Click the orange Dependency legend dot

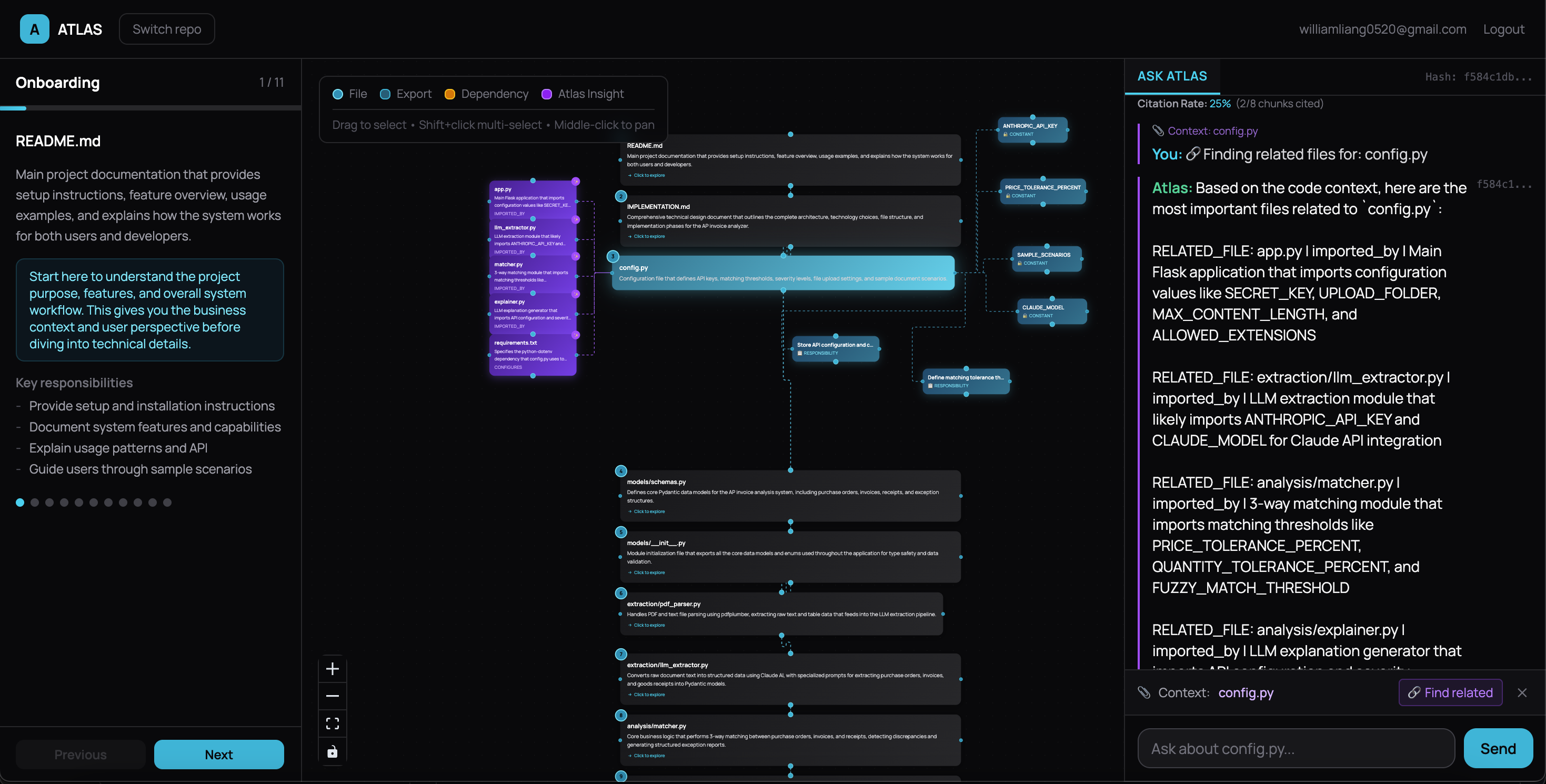click(x=449, y=94)
